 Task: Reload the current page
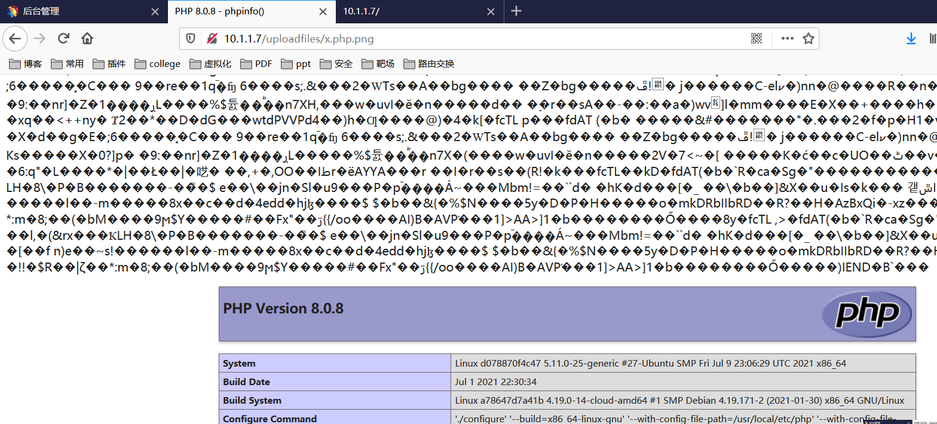click(x=63, y=39)
